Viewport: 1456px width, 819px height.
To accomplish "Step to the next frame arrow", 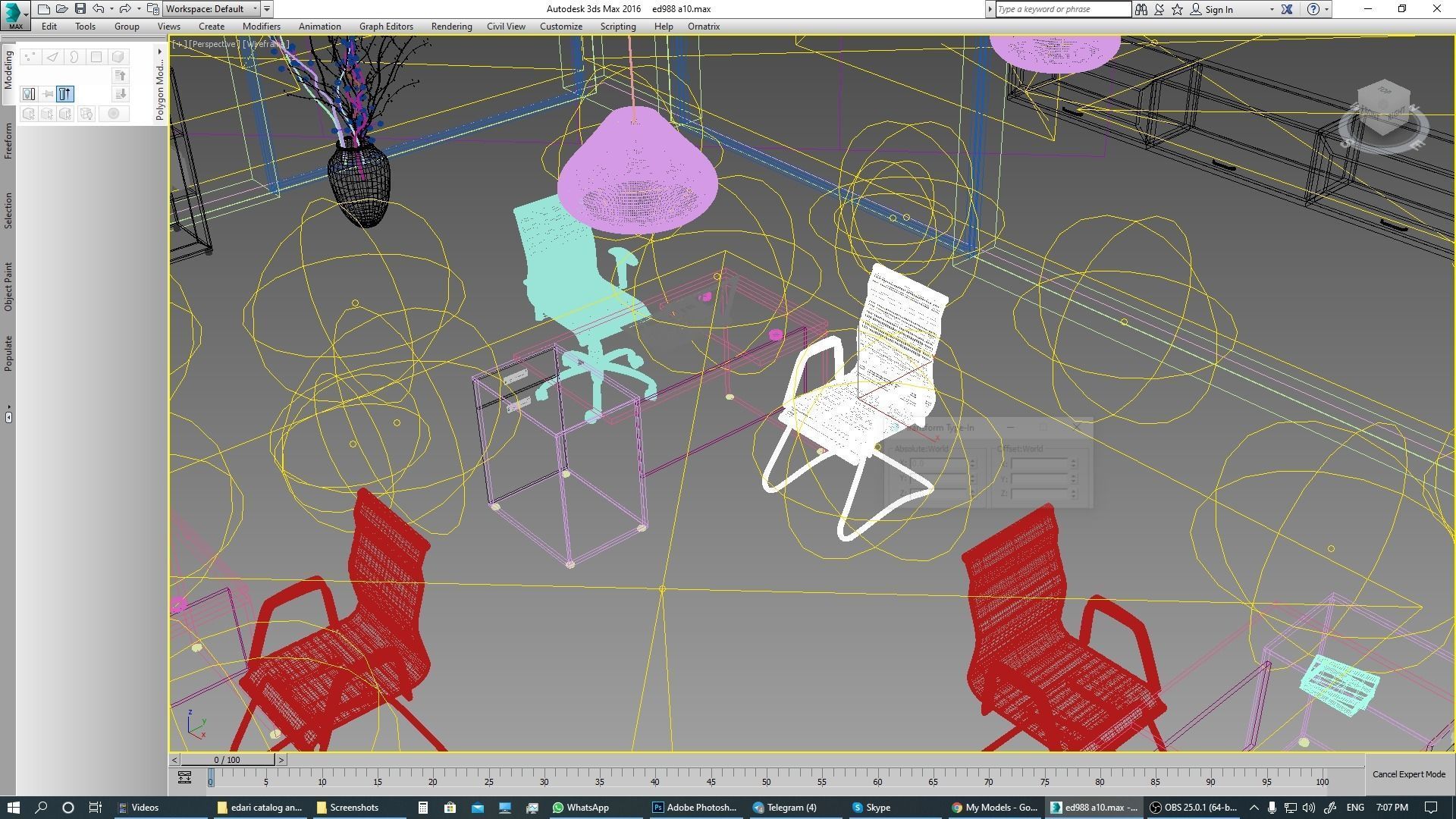I will click(281, 760).
